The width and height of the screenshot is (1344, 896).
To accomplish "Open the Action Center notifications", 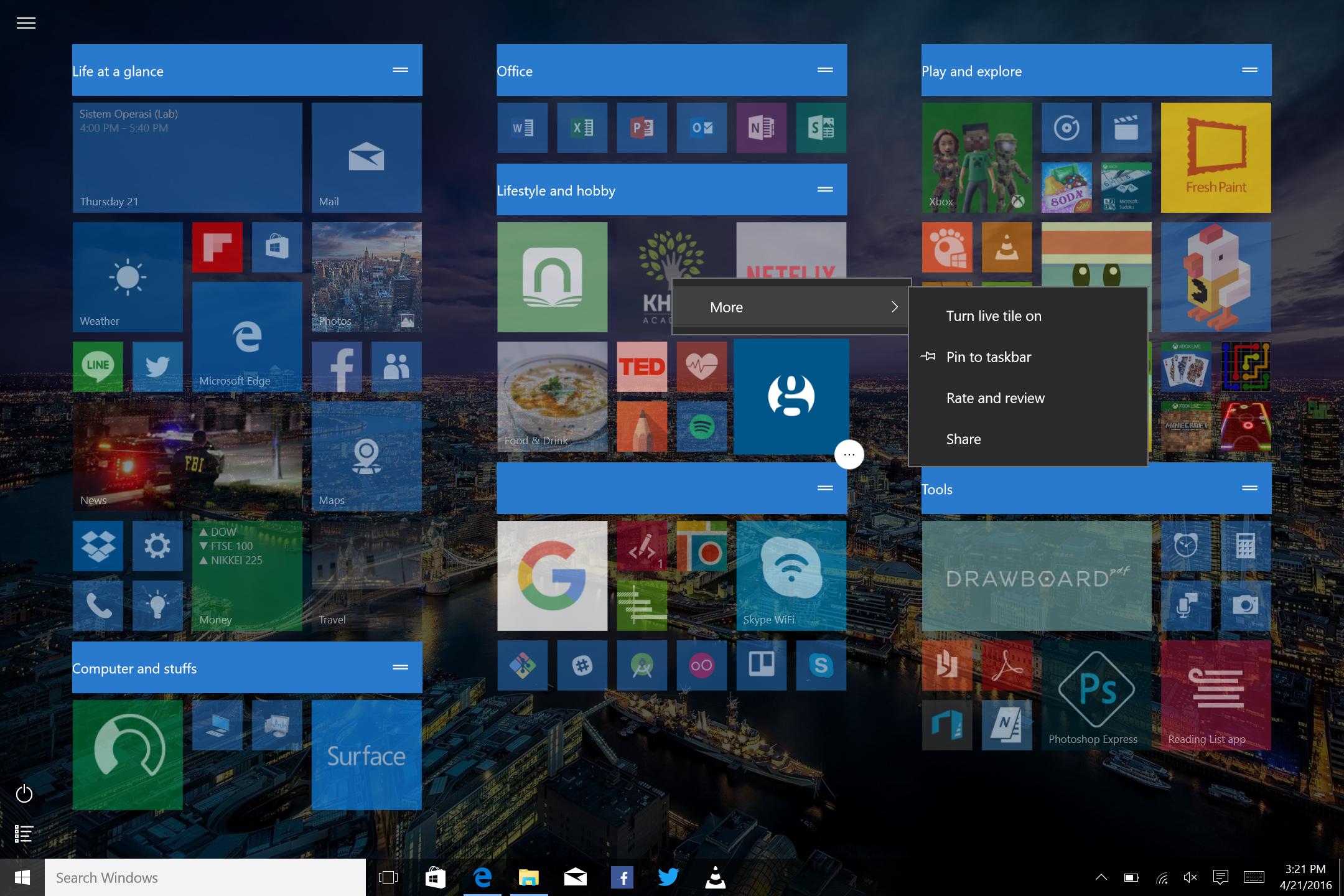I will [x=1220, y=877].
